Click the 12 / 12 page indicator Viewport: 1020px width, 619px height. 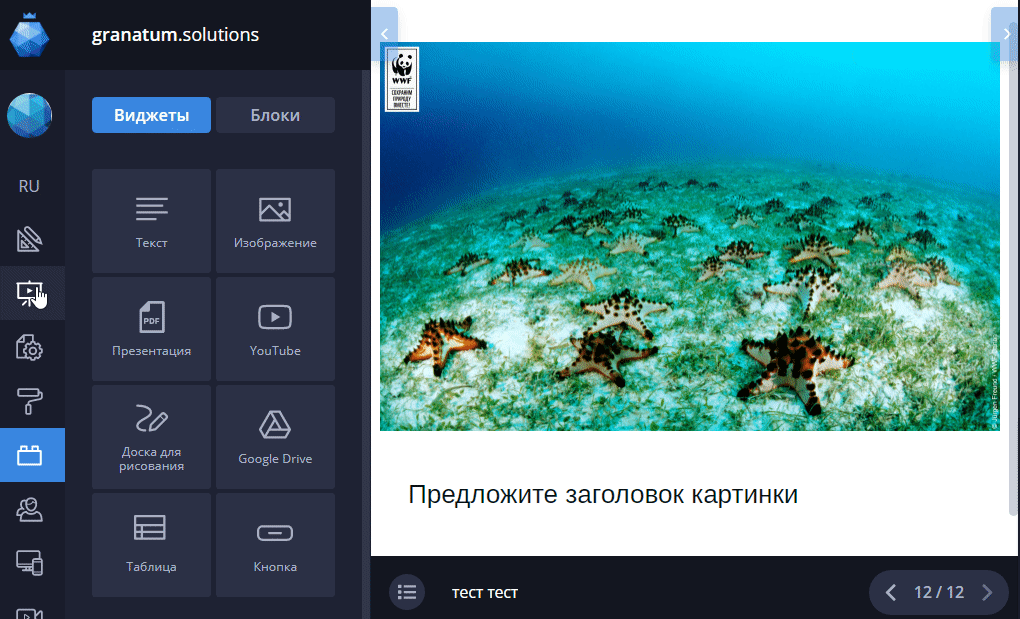coord(939,592)
